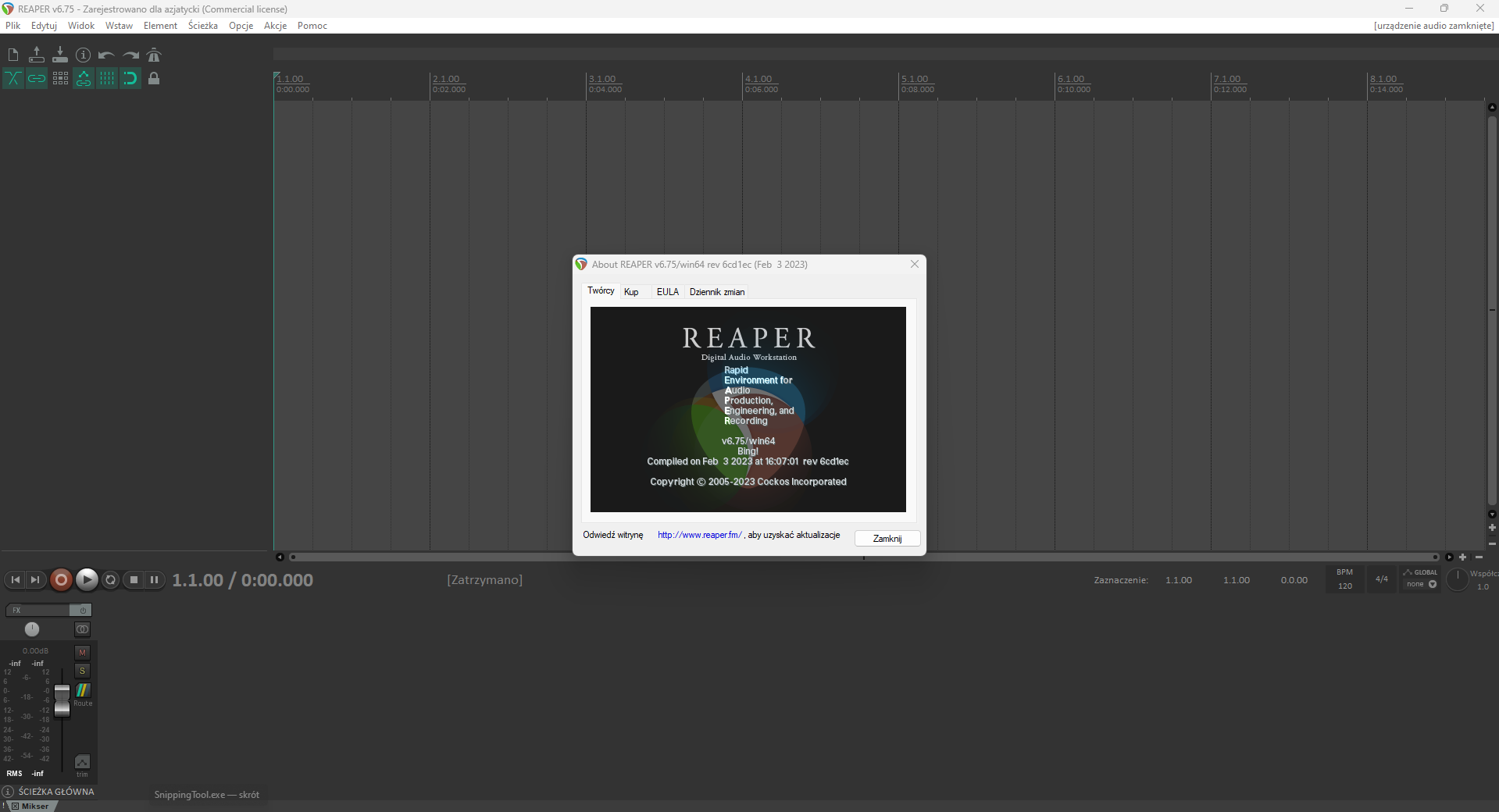Open project settings via the info icon

tap(84, 55)
